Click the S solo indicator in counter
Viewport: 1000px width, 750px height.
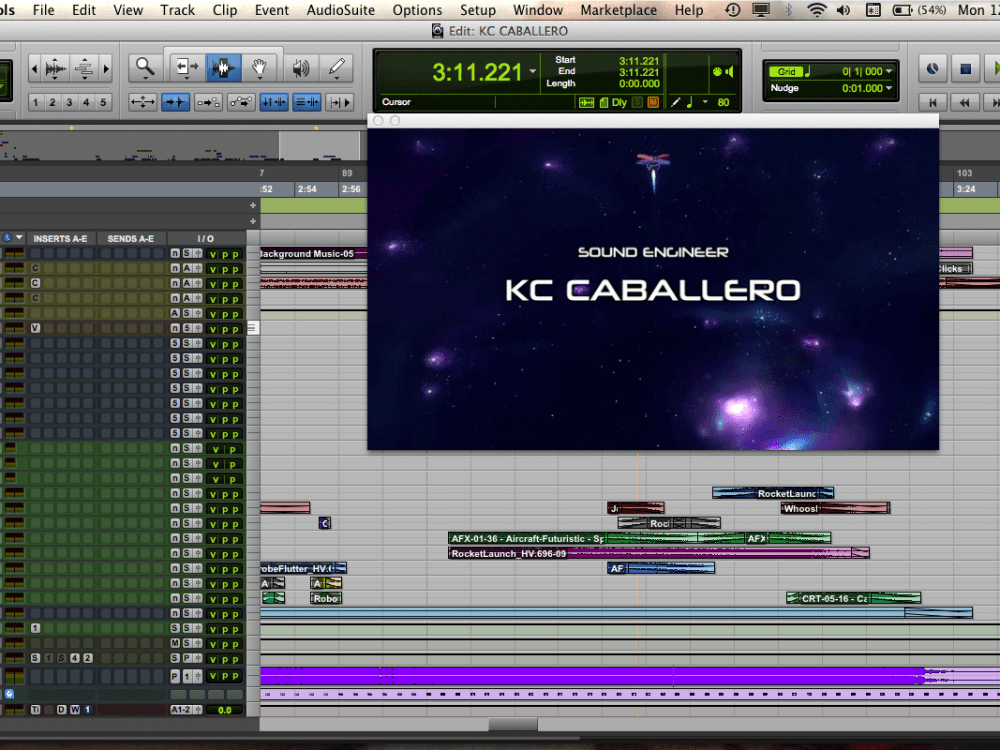(x=637, y=102)
